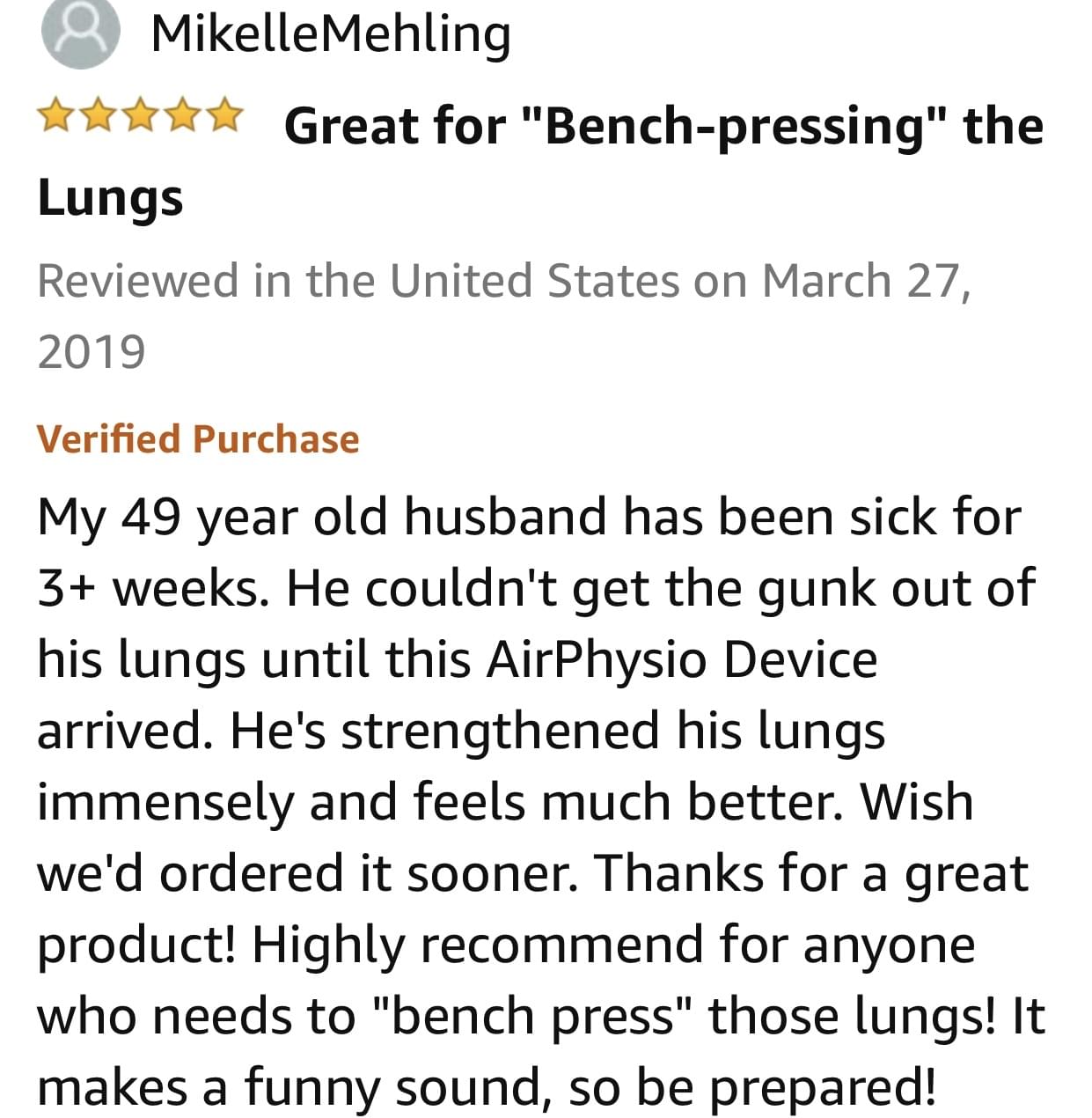Click the 'He's strengthened his lungs' sentence

[x=558, y=732]
